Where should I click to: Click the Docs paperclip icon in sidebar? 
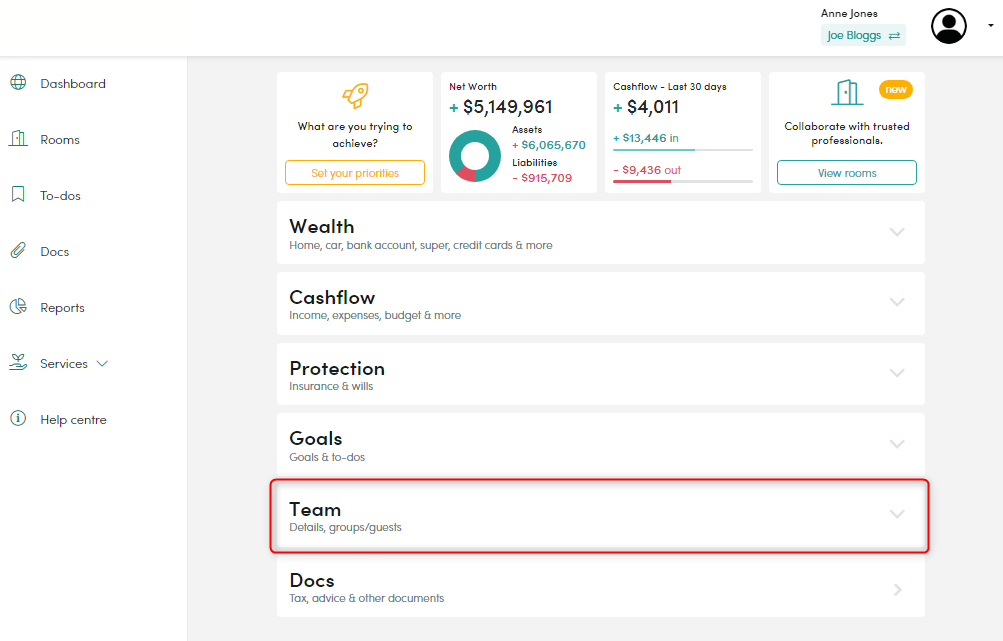click(18, 250)
